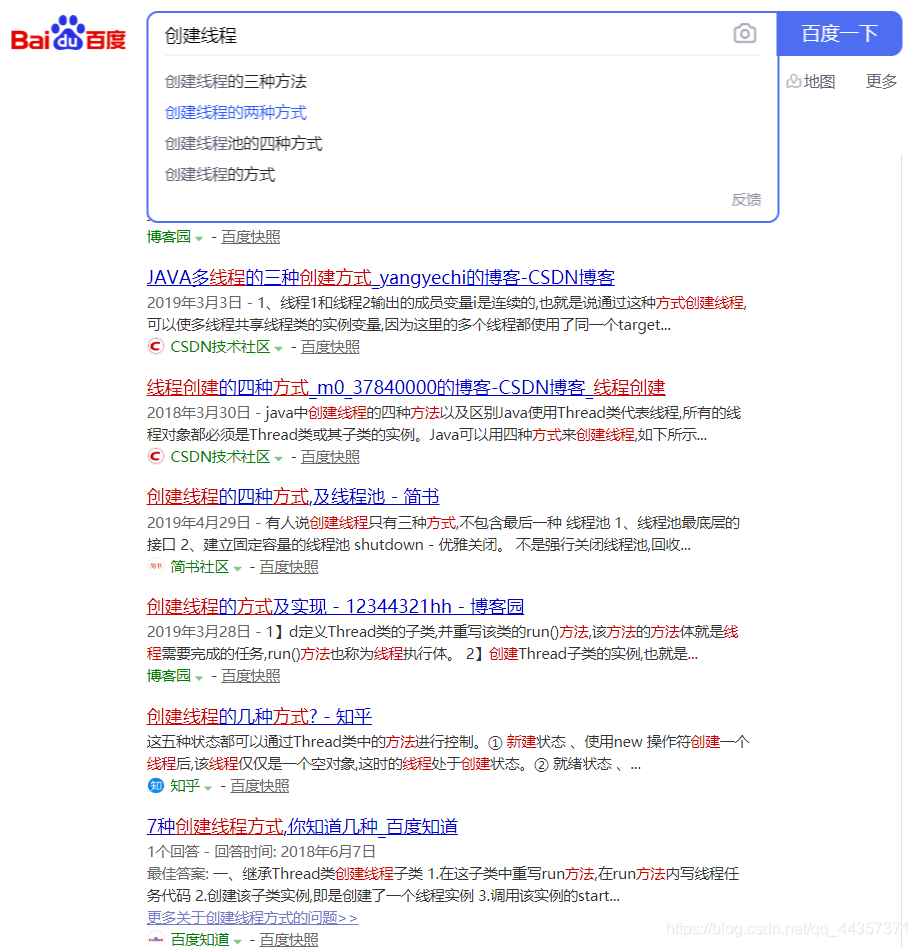Expand CSDN技术社区 arrow under 线程创建的四种方式 result
This screenshot has width=917, height=947.
click(278, 458)
